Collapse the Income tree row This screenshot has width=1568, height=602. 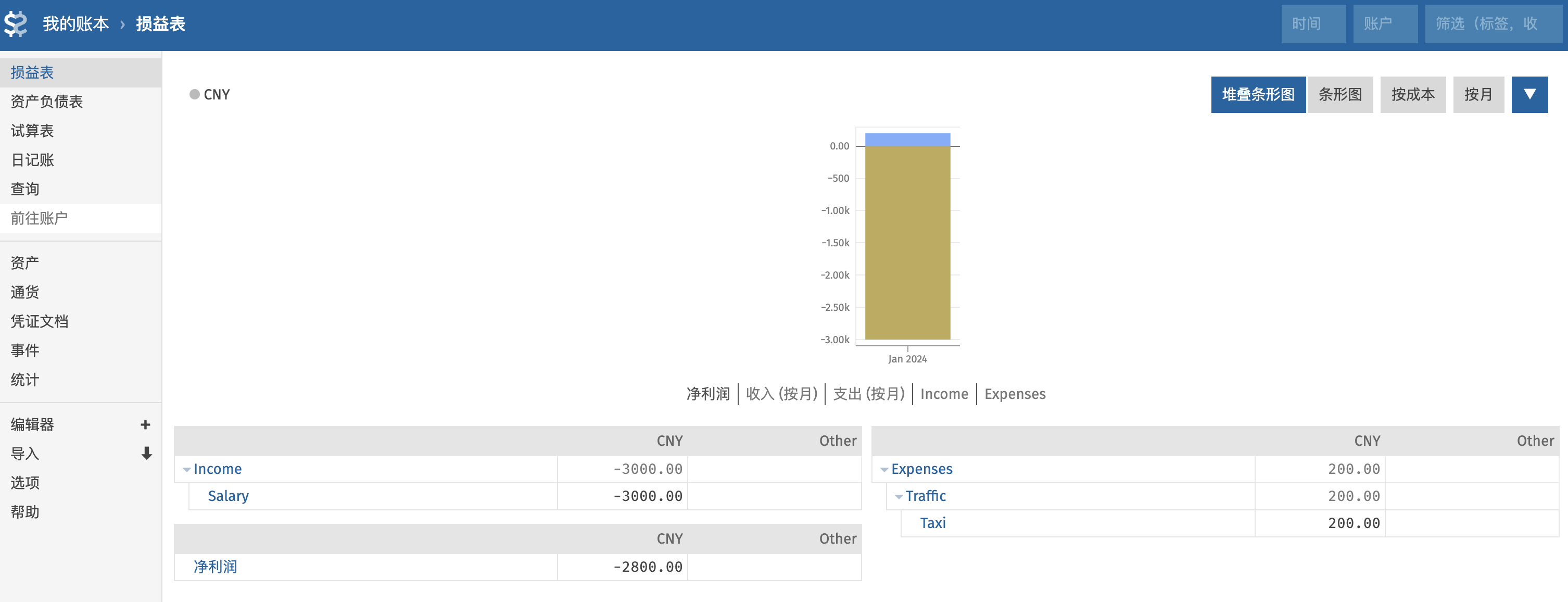pyautogui.click(x=187, y=469)
